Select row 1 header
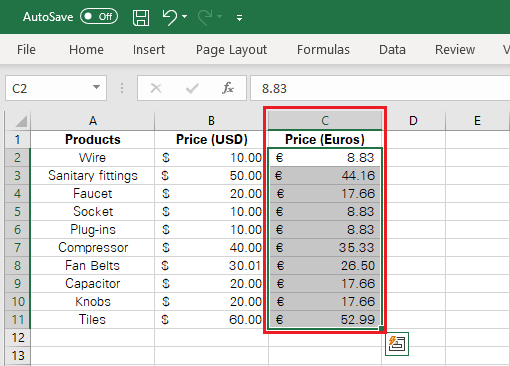 (18, 139)
